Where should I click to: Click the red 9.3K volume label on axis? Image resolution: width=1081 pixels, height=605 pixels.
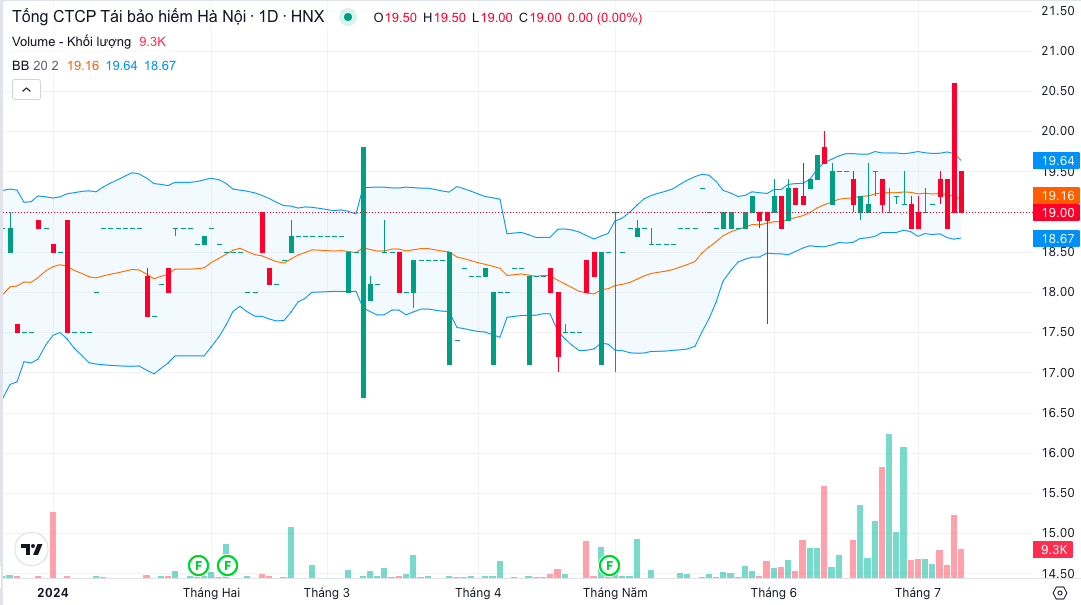1053,550
